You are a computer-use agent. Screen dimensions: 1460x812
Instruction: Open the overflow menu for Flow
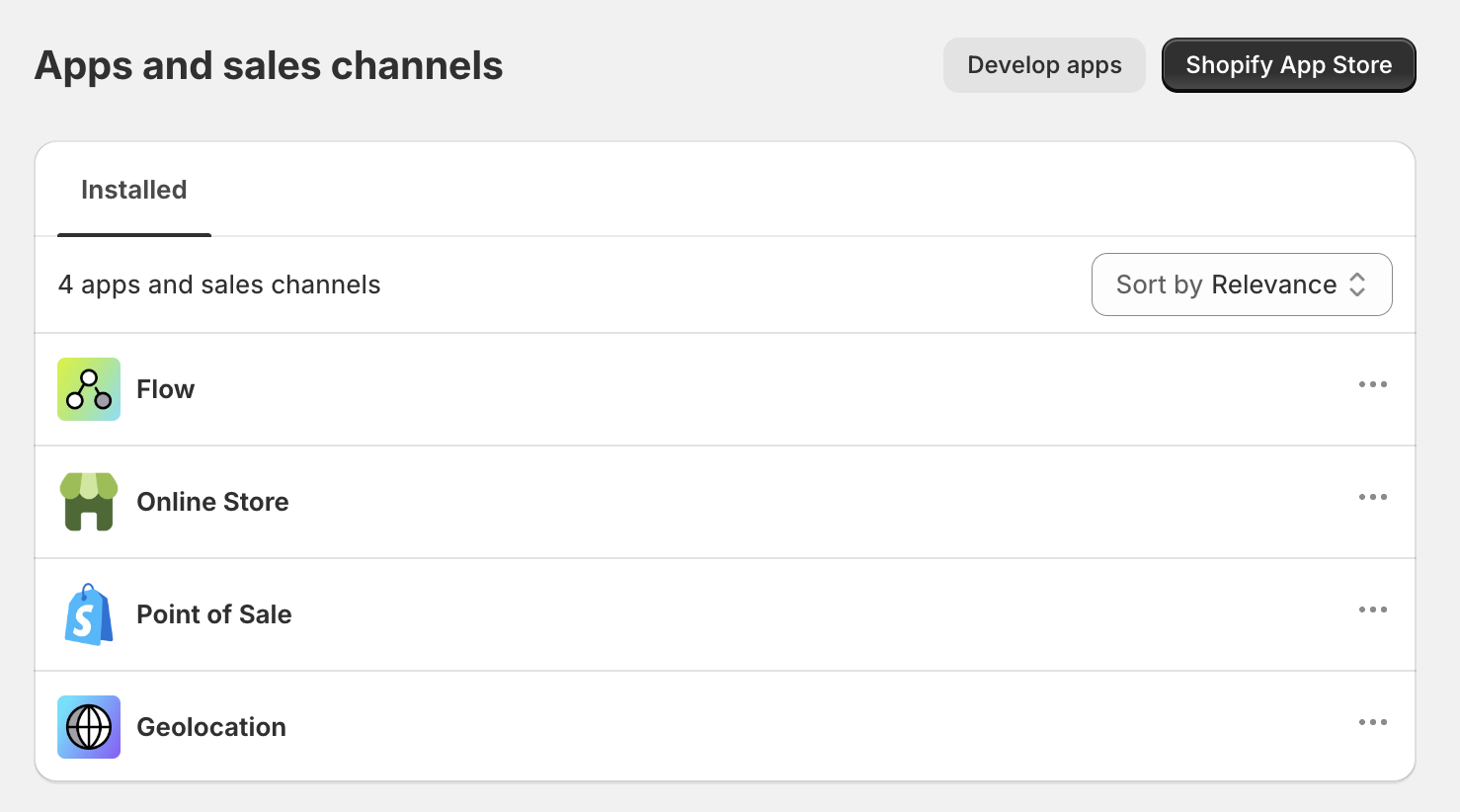tap(1373, 384)
